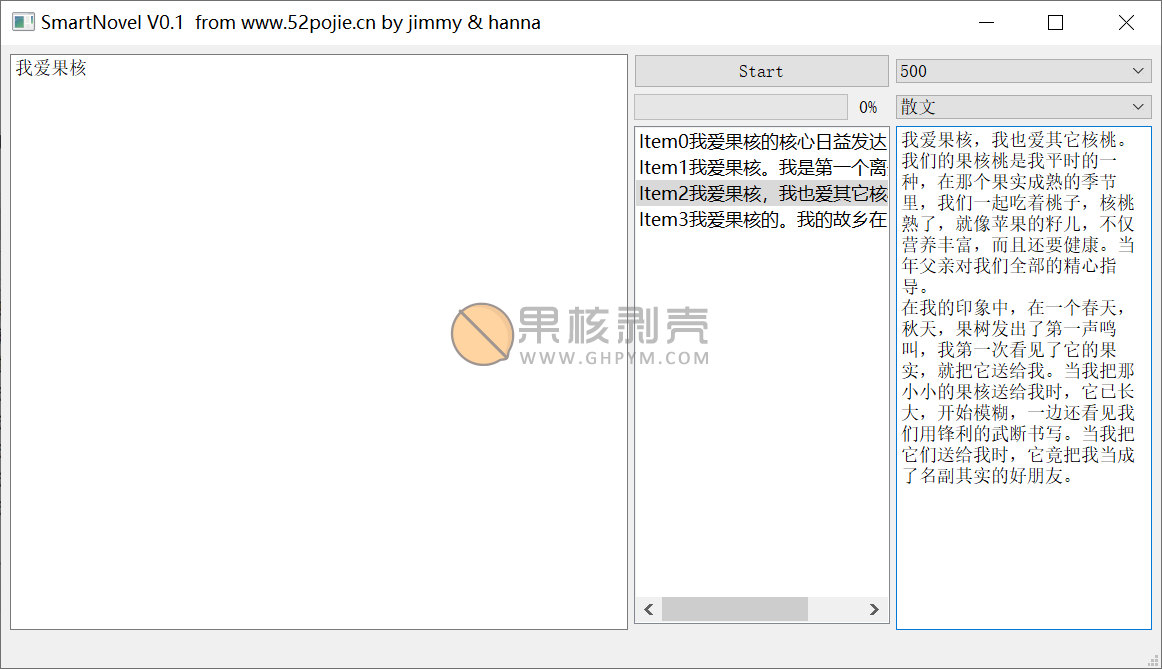Image resolution: width=1162 pixels, height=669 pixels.
Task: Minimize the SmartNovel window
Action: coord(987,23)
